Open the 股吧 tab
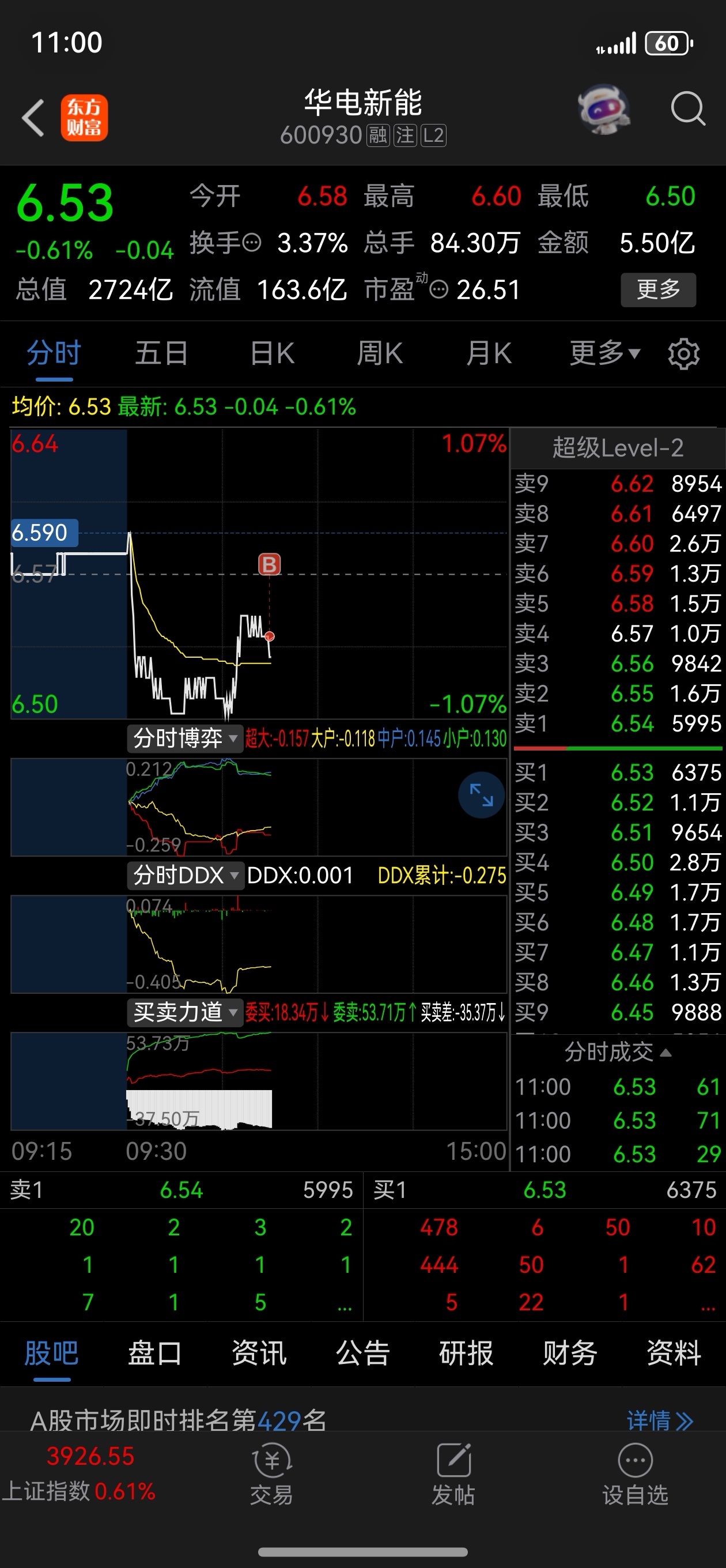 pyautogui.click(x=52, y=1354)
